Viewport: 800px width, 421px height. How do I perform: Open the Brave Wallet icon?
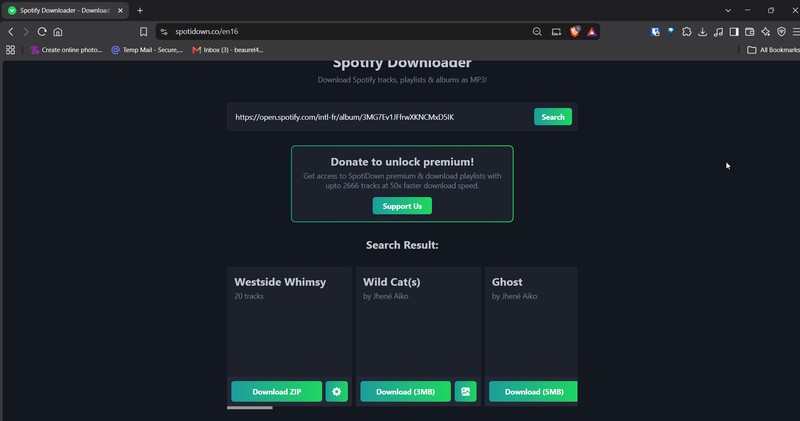click(749, 32)
